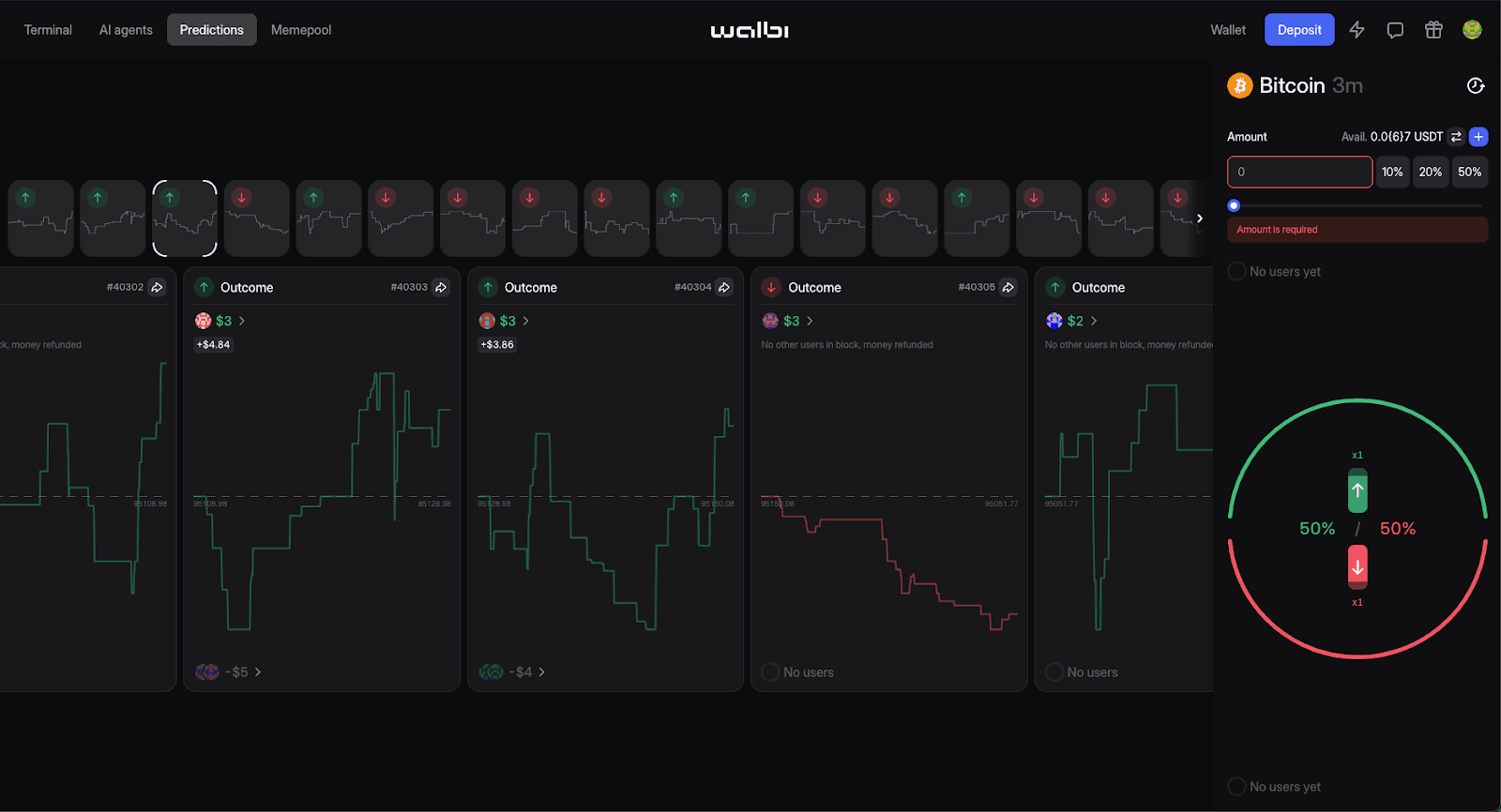Predict up with the green arrow button
This screenshot has width=1501, height=812.
(1357, 491)
